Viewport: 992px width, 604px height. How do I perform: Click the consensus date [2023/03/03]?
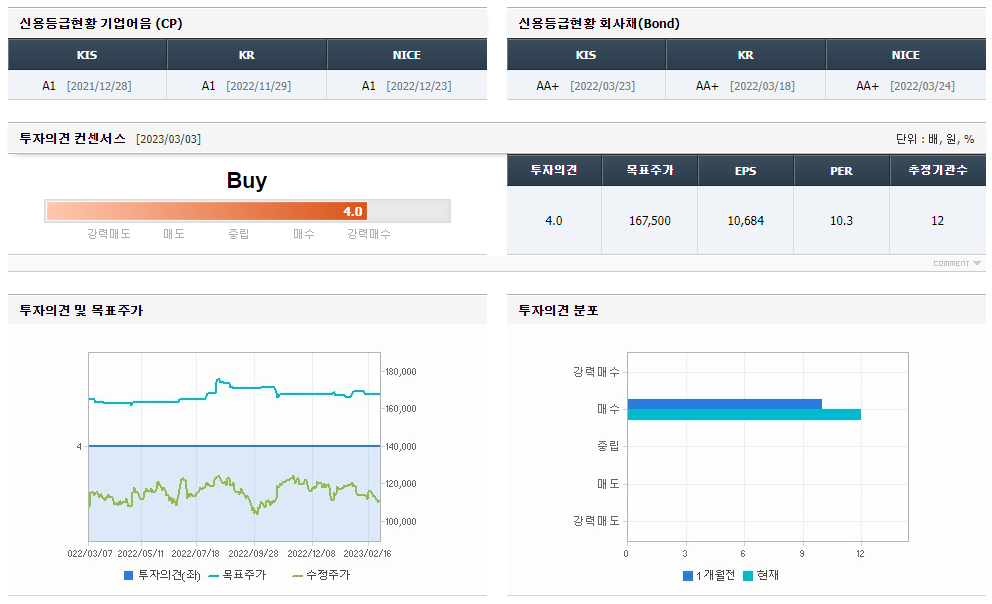coord(168,139)
